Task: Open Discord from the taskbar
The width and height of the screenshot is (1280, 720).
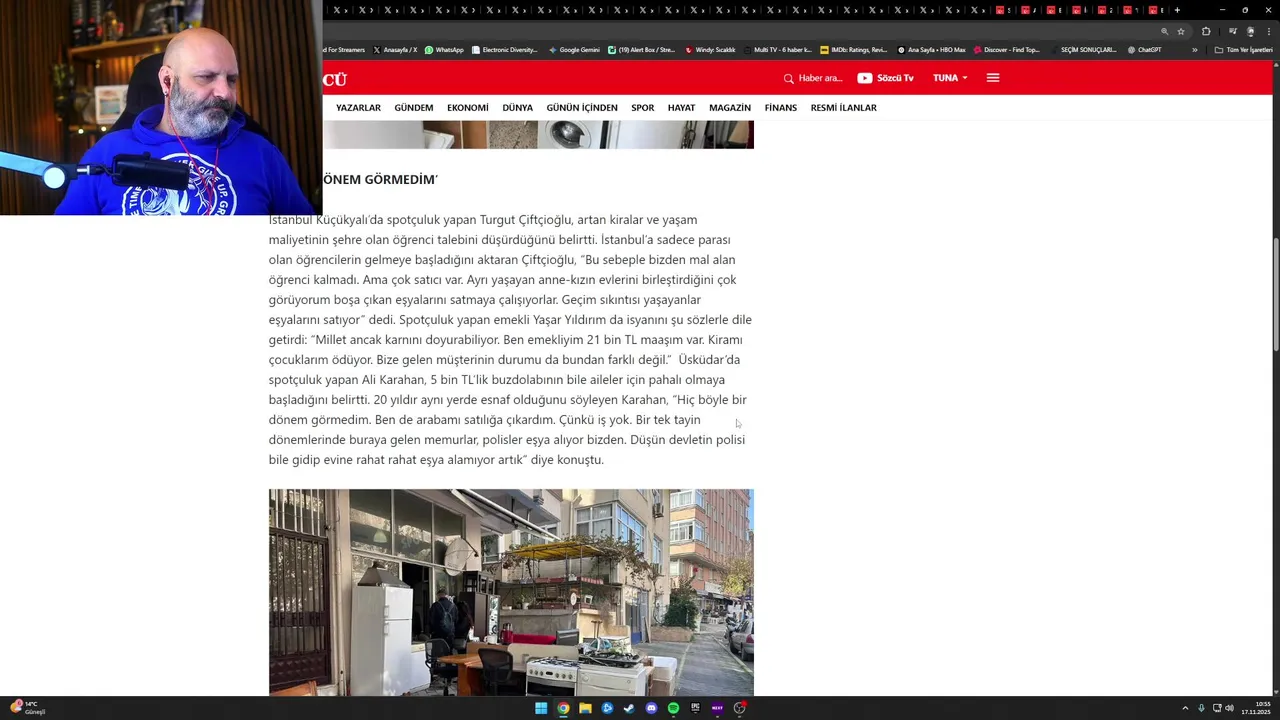Action: (651, 708)
